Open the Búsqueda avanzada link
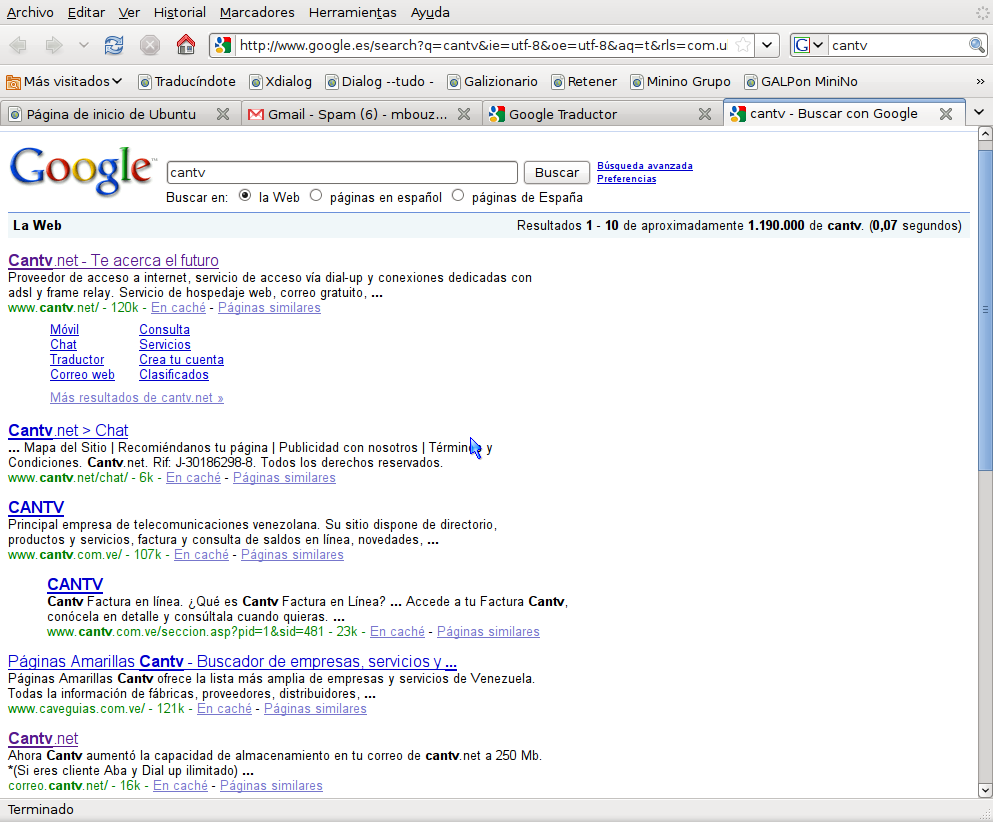 pyautogui.click(x=645, y=166)
